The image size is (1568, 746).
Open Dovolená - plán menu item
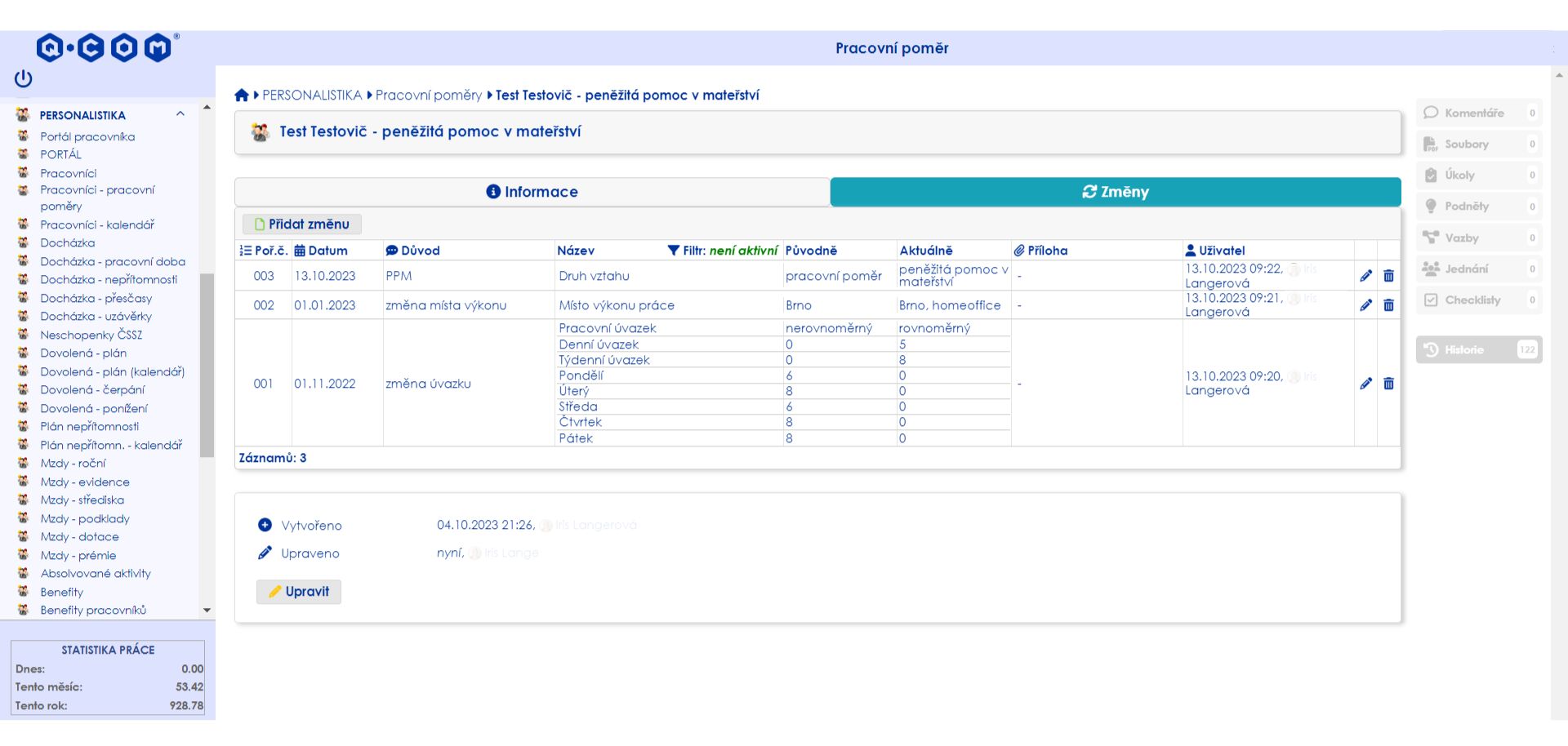(83, 353)
